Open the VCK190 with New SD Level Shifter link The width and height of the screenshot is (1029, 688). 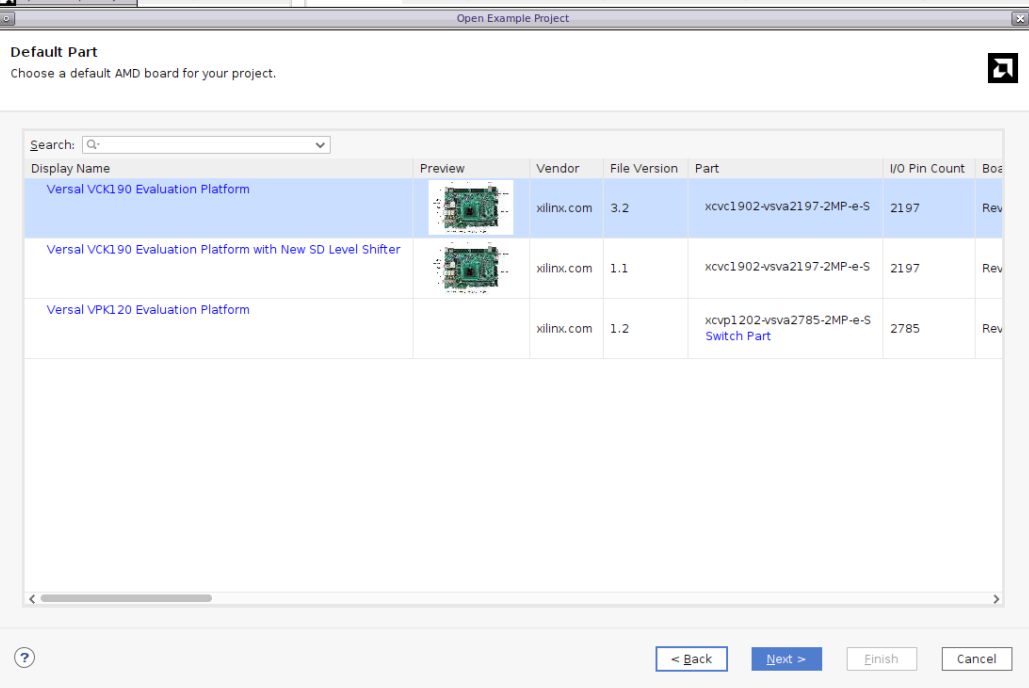click(223, 249)
